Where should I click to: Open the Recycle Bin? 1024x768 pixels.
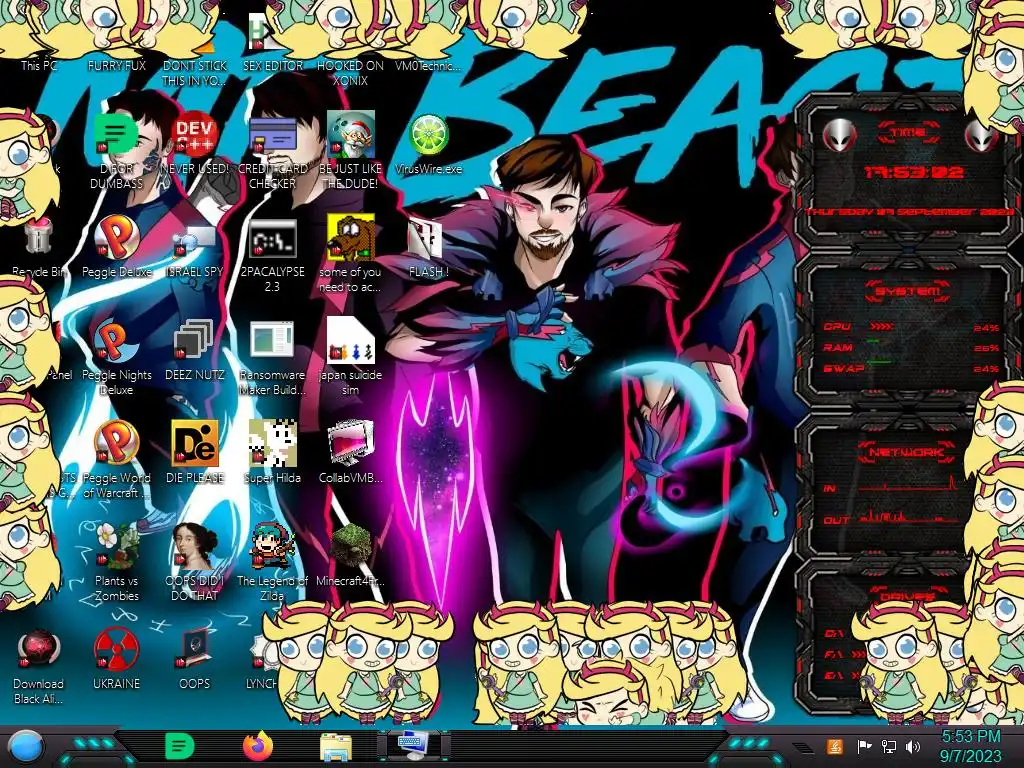pos(38,238)
